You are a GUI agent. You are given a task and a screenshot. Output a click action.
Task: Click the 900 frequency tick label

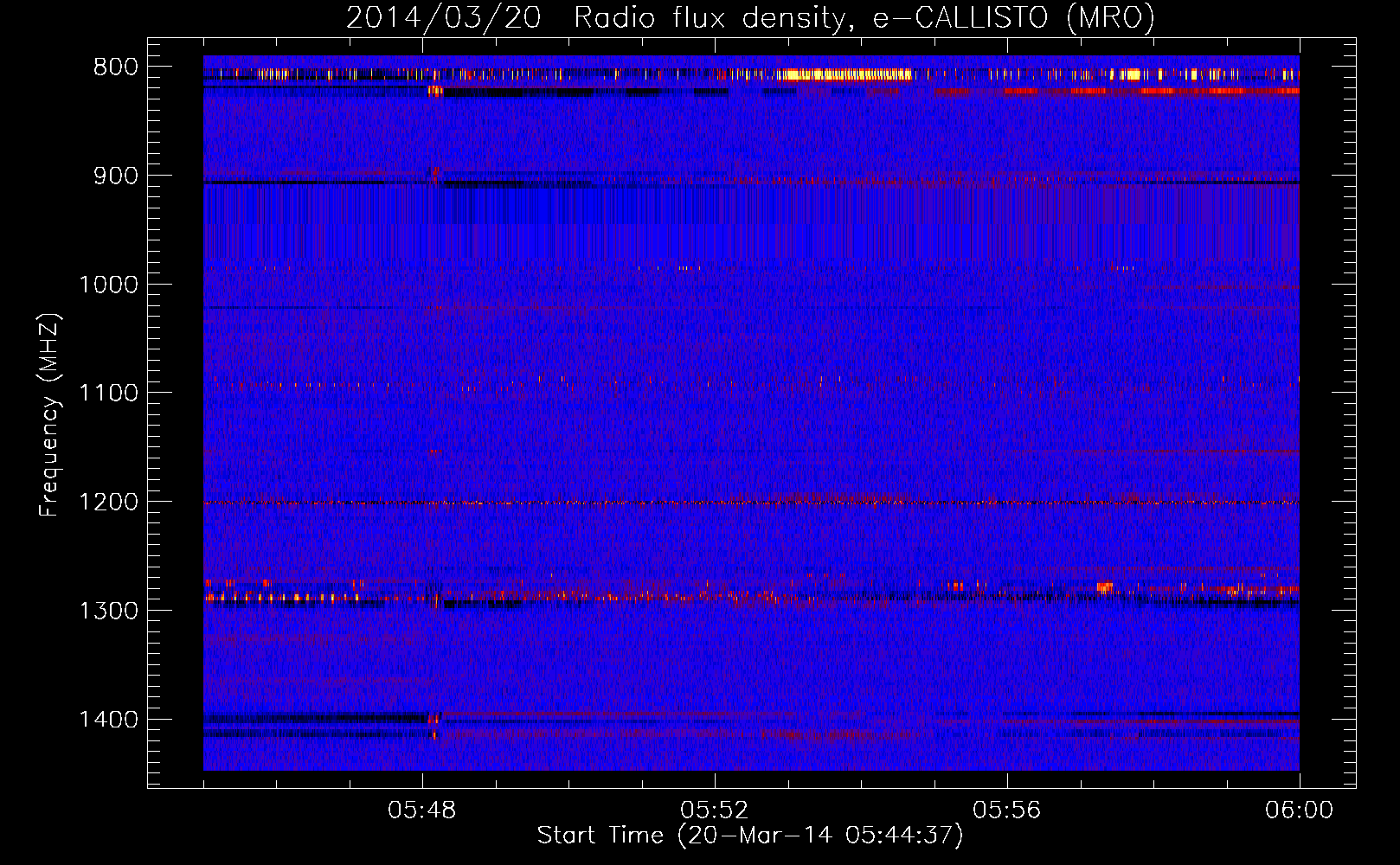pyautogui.click(x=116, y=176)
